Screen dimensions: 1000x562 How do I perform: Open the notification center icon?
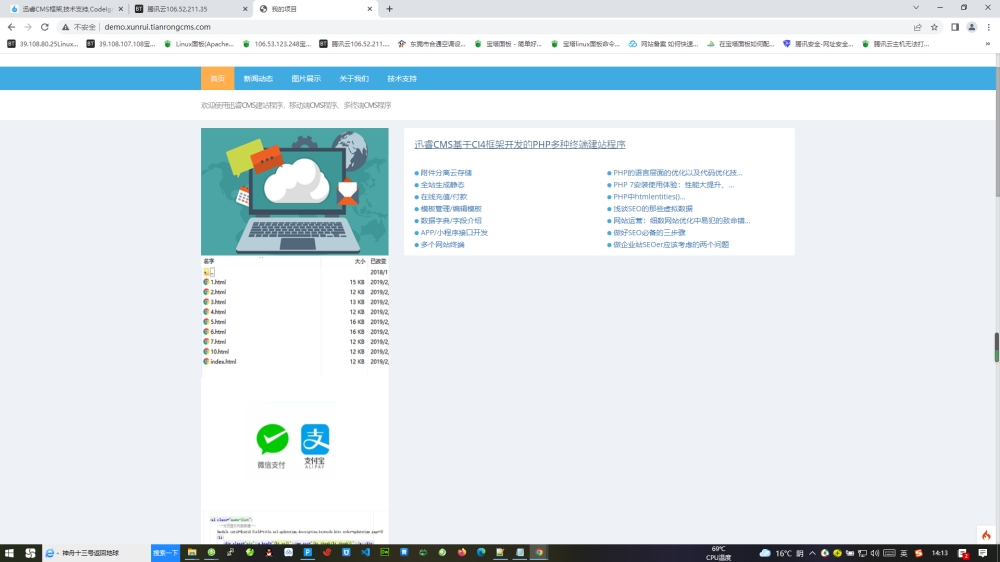click(x=983, y=553)
